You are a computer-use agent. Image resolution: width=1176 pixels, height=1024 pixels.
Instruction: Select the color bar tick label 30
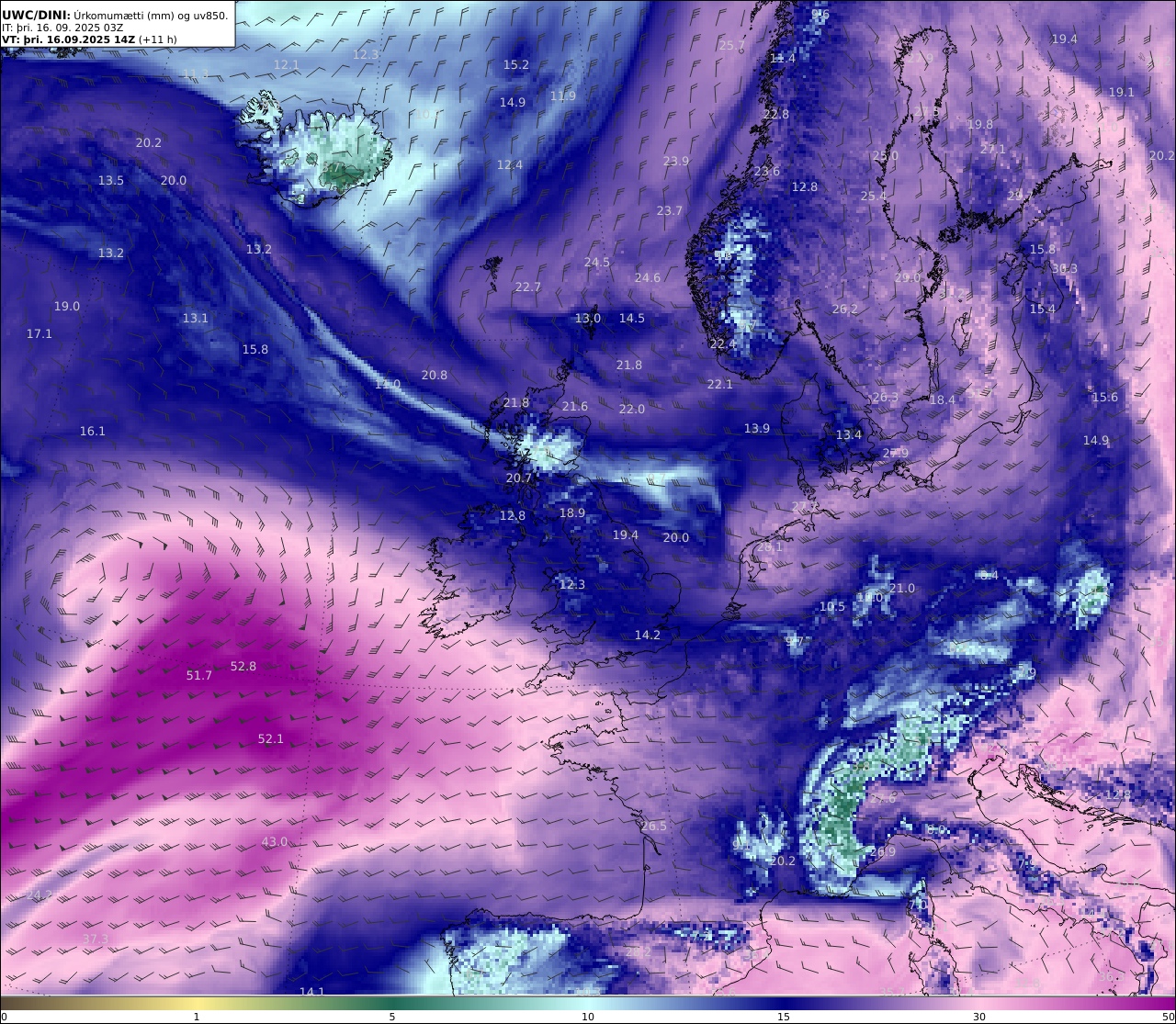coord(979,1017)
